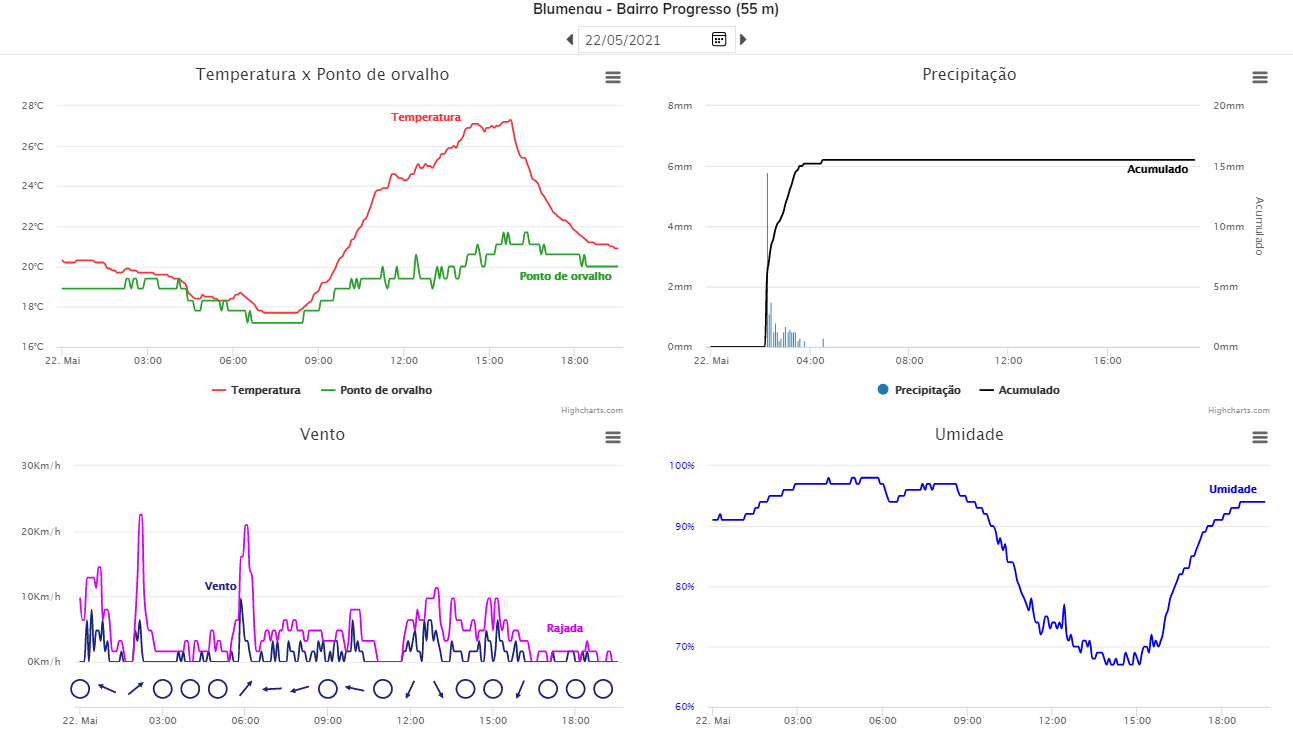Click the first wind direction circle marker
This screenshot has width=1293, height=733.
(80, 688)
